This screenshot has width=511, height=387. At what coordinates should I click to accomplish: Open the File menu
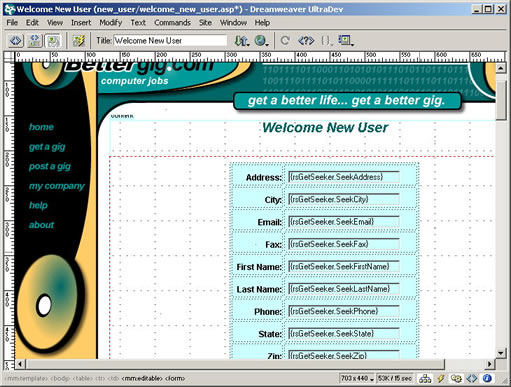[12, 23]
